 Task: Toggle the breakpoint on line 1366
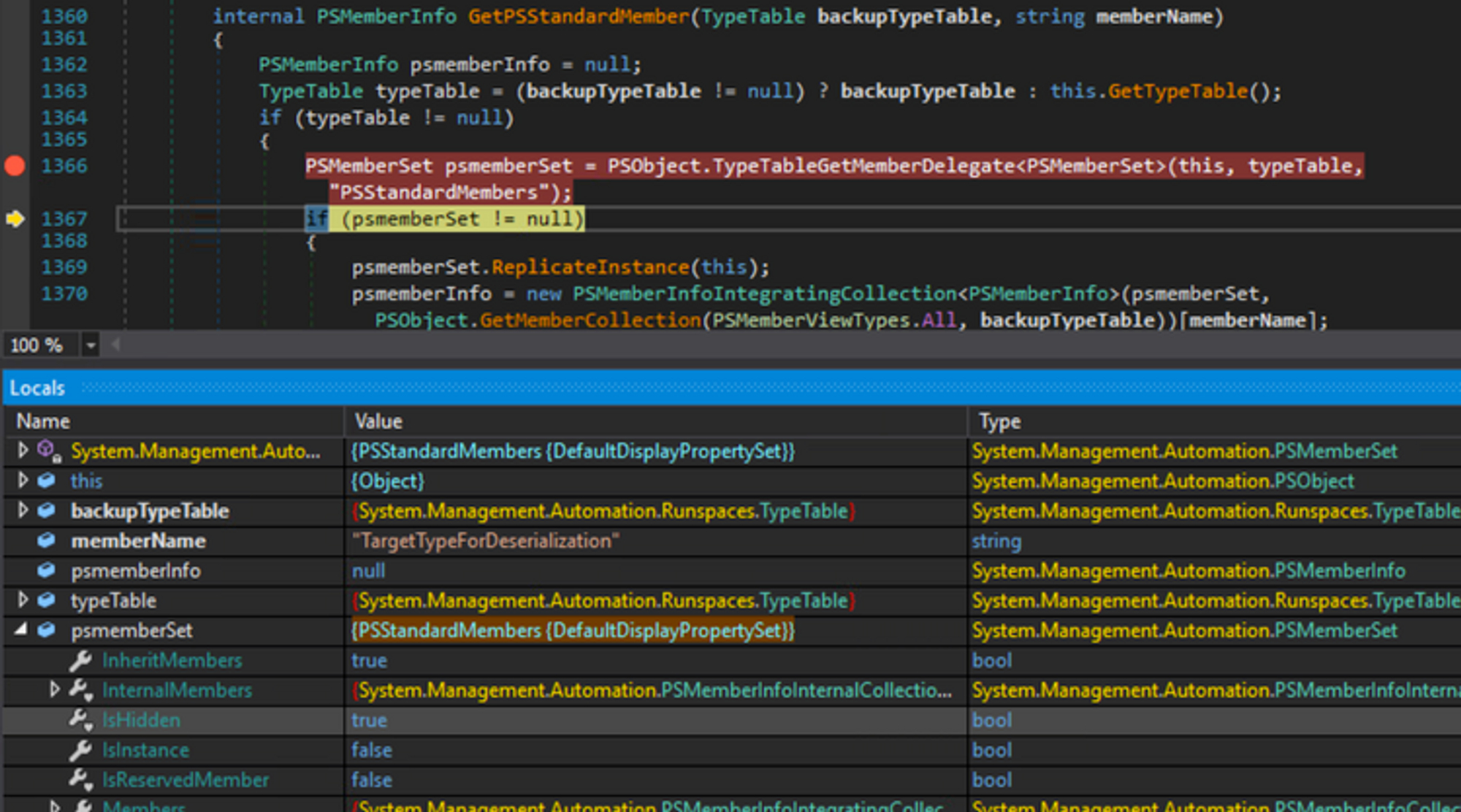point(15,166)
